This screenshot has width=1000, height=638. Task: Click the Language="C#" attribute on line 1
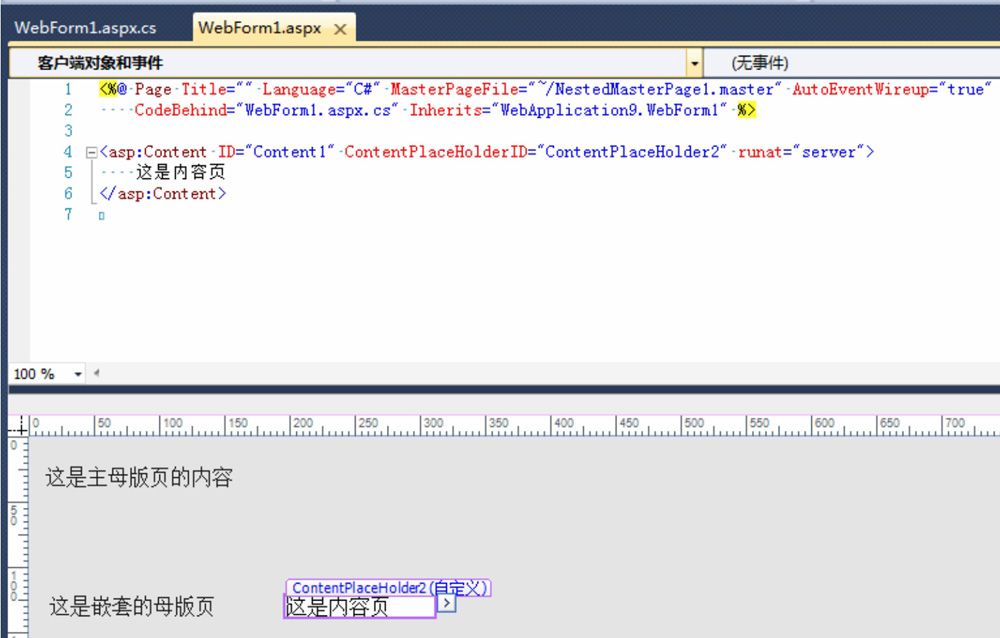pos(321,89)
